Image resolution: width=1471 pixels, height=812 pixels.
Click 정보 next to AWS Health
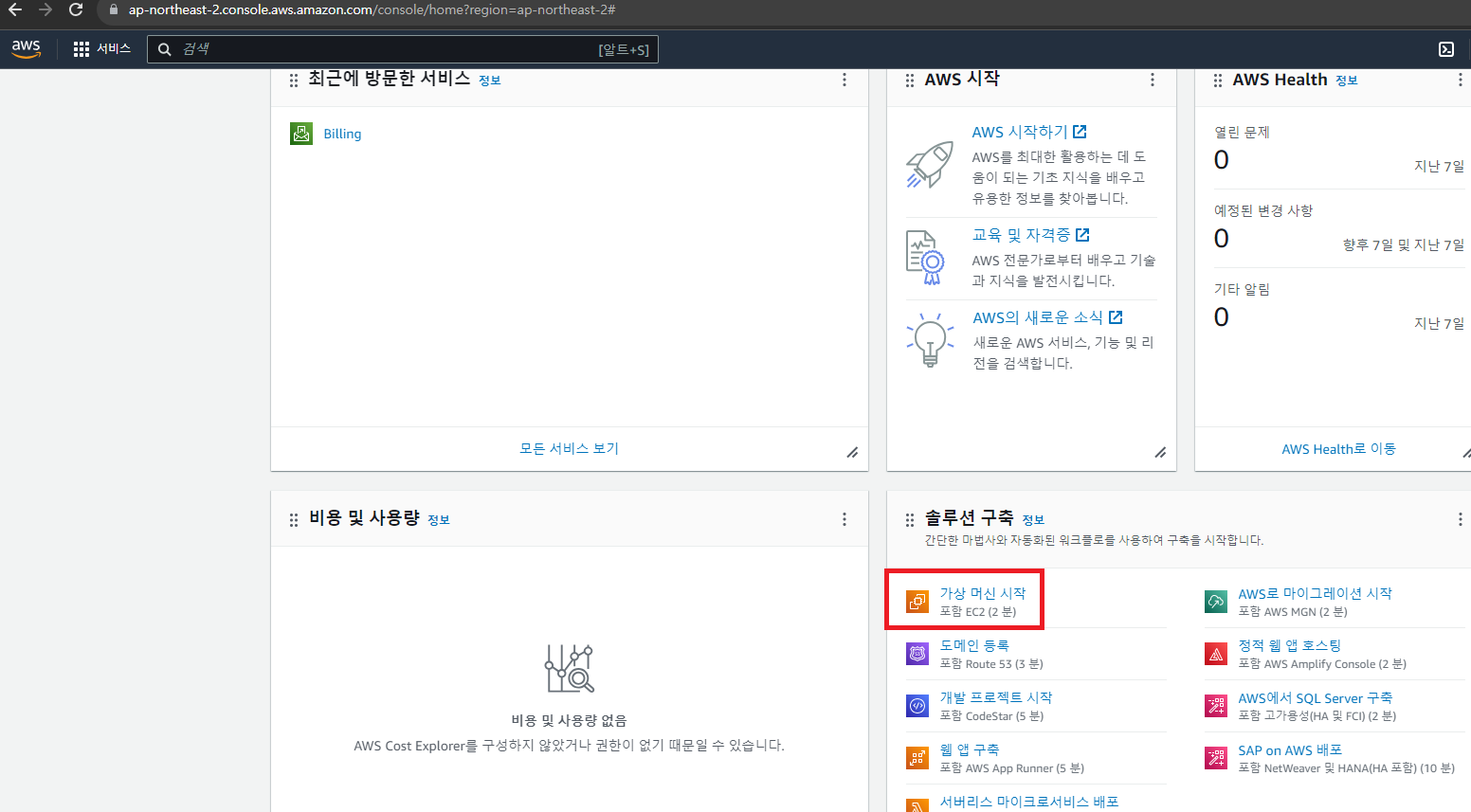pos(1347,81)
